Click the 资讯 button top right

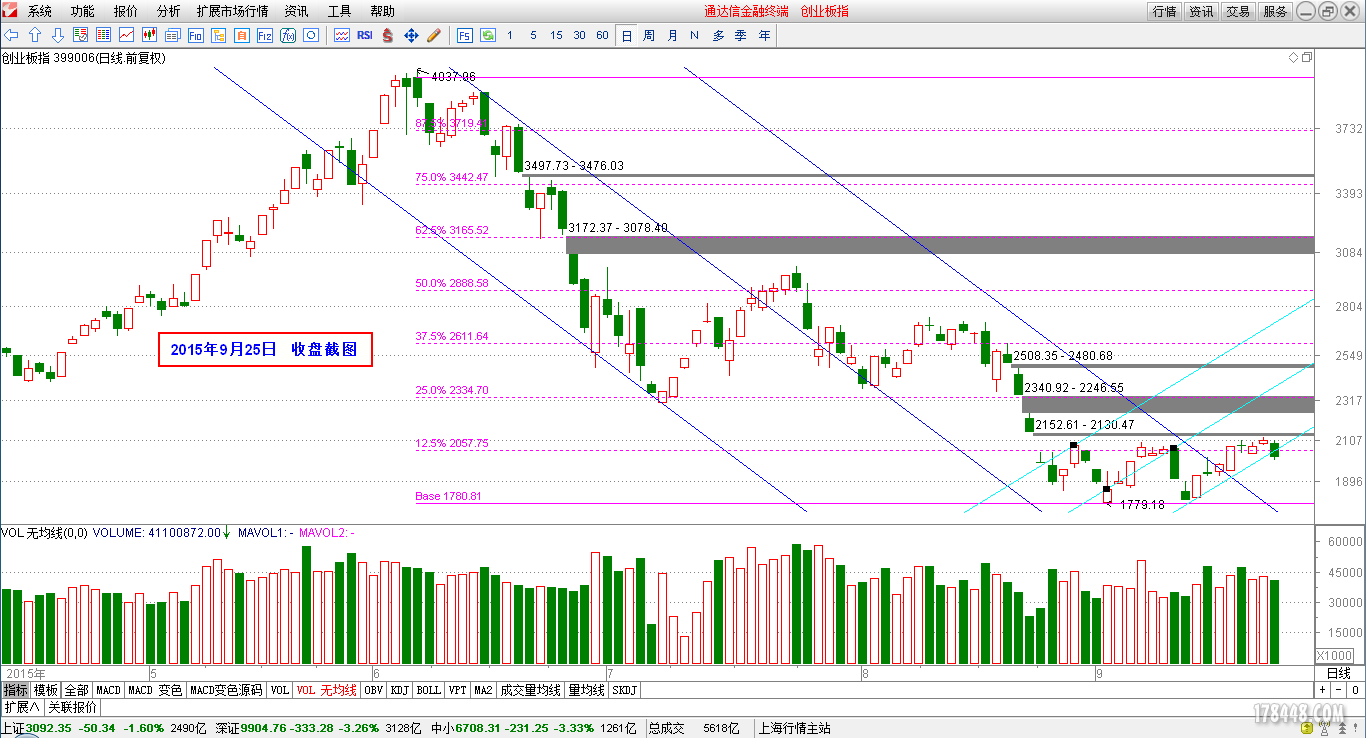pos(1201,11)
